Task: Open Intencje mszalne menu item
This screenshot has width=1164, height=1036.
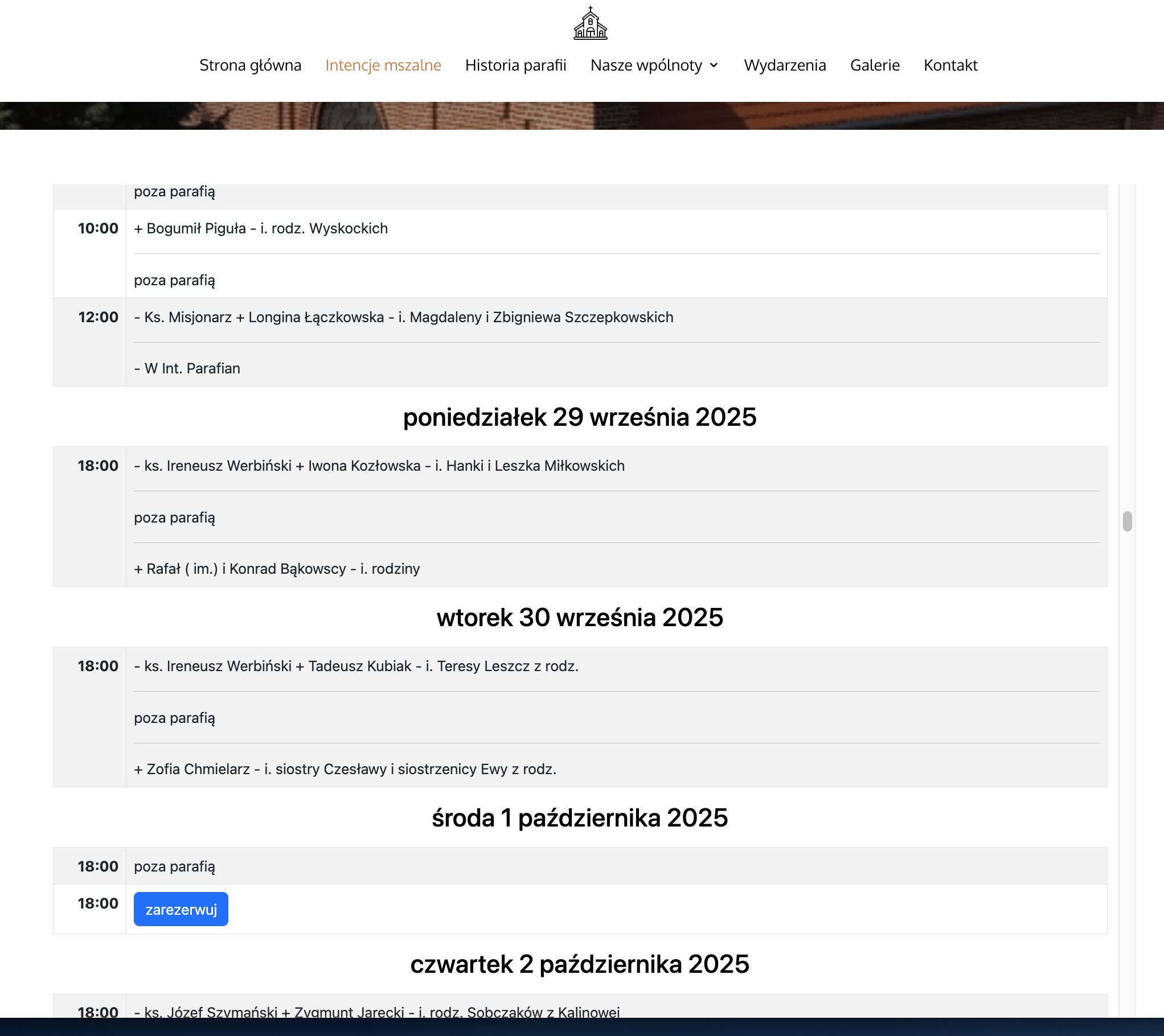Action: (383, 65)
